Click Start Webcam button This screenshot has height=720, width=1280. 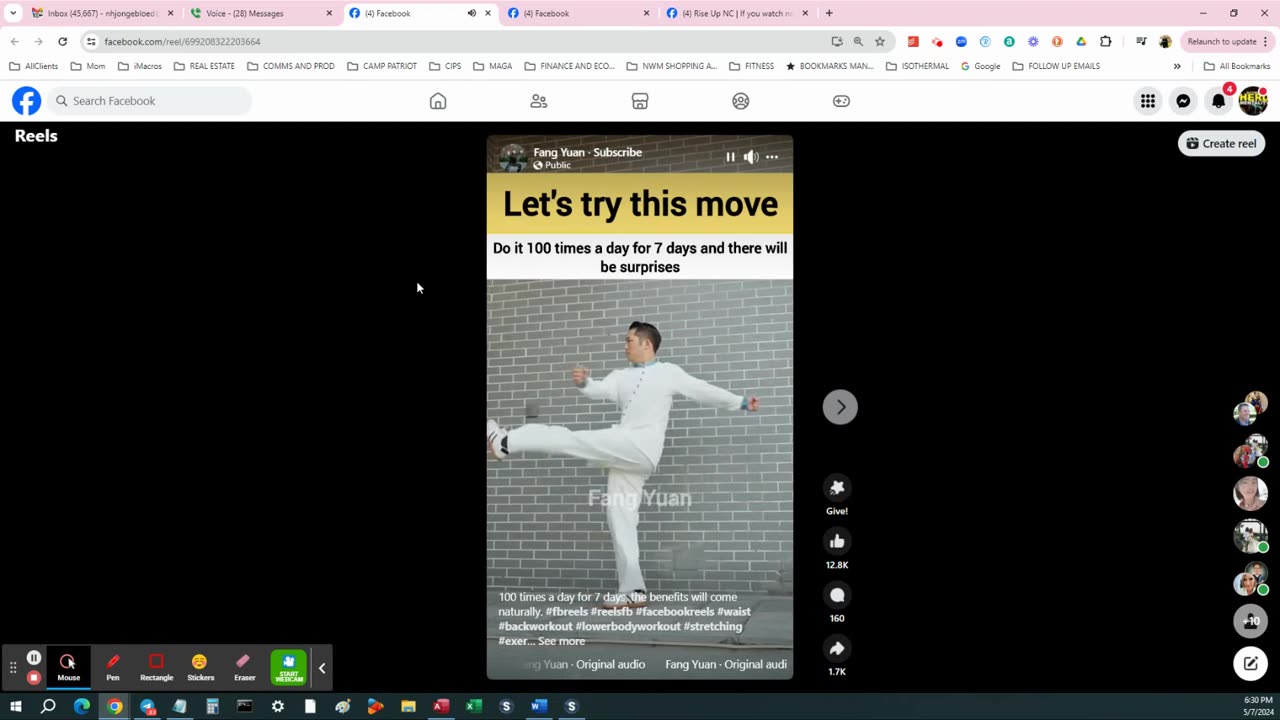pyautogui.click(x=288, y=667)
